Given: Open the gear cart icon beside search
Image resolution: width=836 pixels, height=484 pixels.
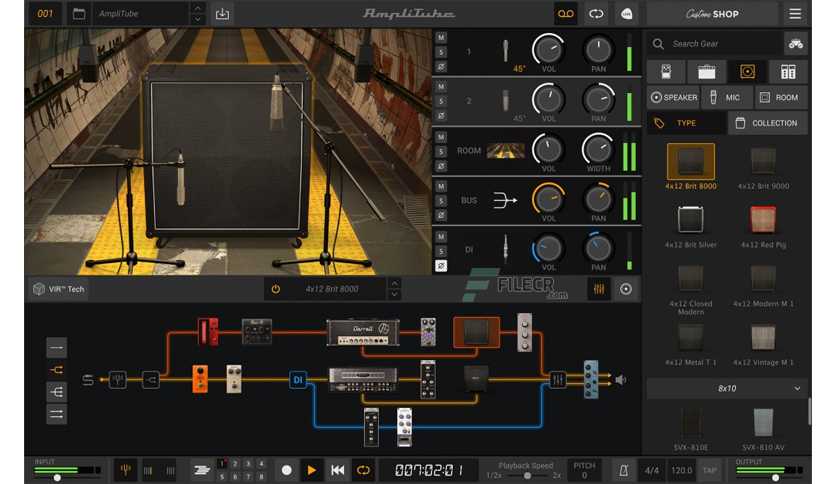Looking at the screenshot, I should (796, 44).
